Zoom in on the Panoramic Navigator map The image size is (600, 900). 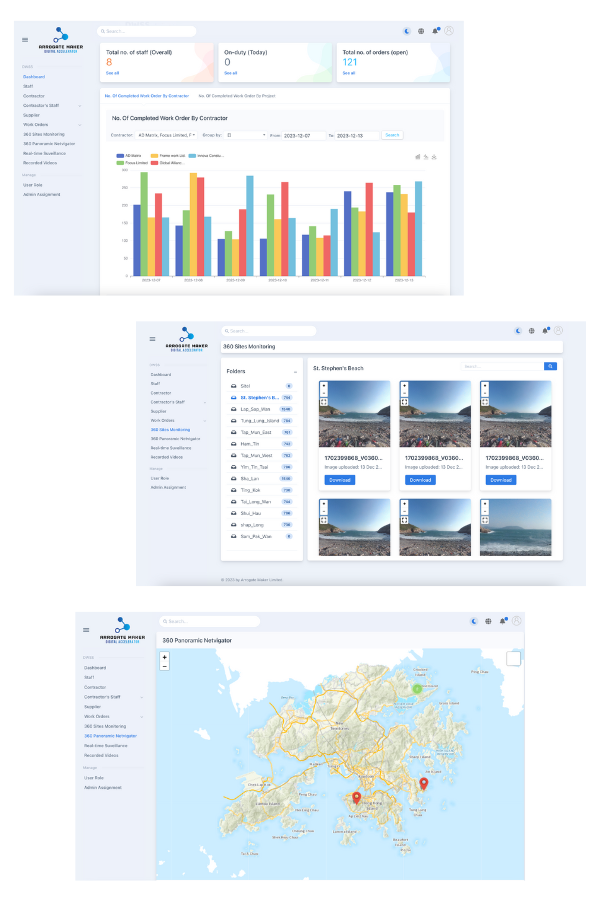click(x=165, y=656)
